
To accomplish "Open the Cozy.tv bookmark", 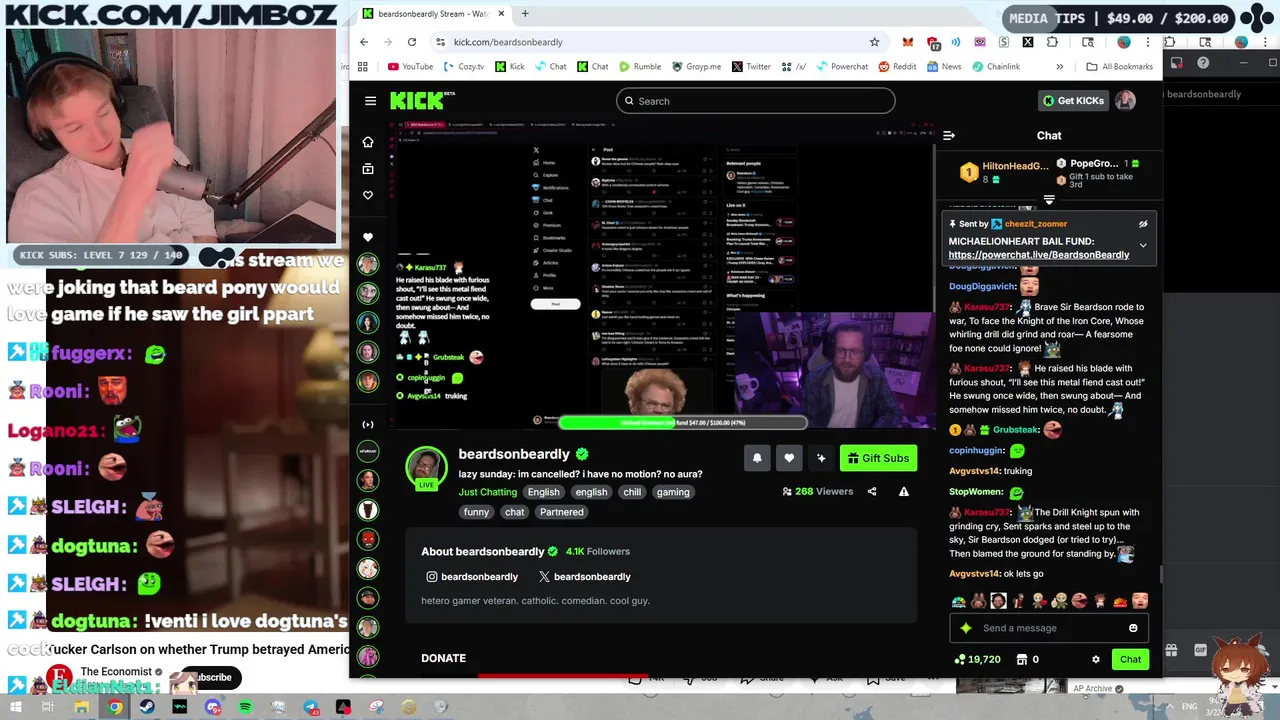I will click(x=463, y=67).
